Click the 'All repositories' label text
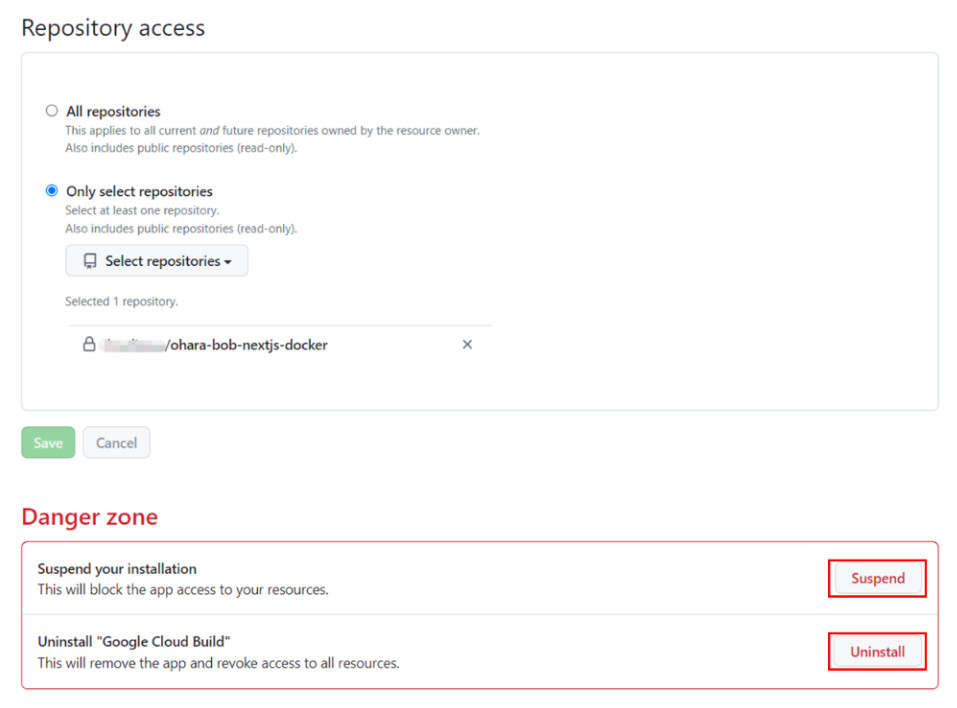Image resolution: width=957 pixels, height=708 pixels. click(113, 111)
